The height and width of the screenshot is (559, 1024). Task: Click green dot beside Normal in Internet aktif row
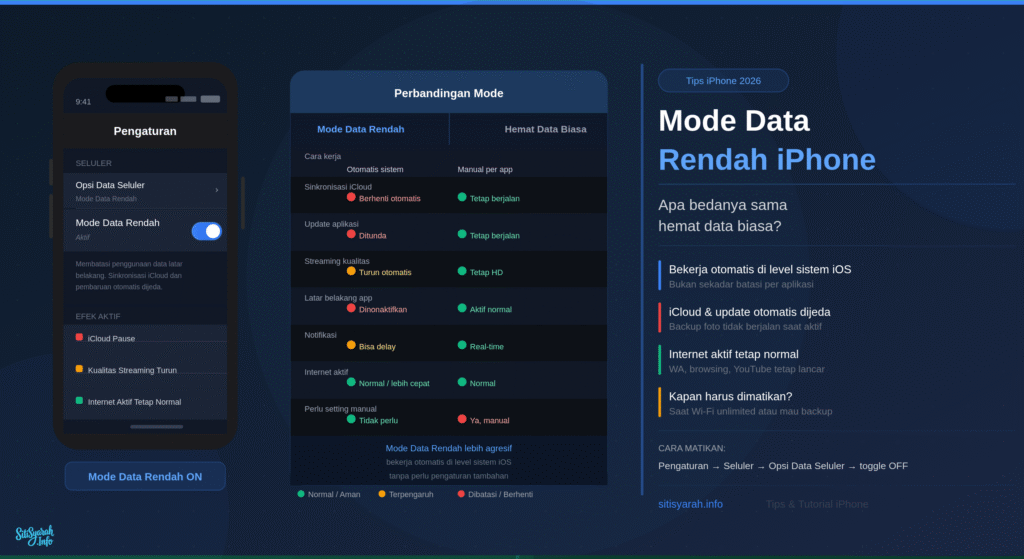pyautogui.click(x=462, y=382)
